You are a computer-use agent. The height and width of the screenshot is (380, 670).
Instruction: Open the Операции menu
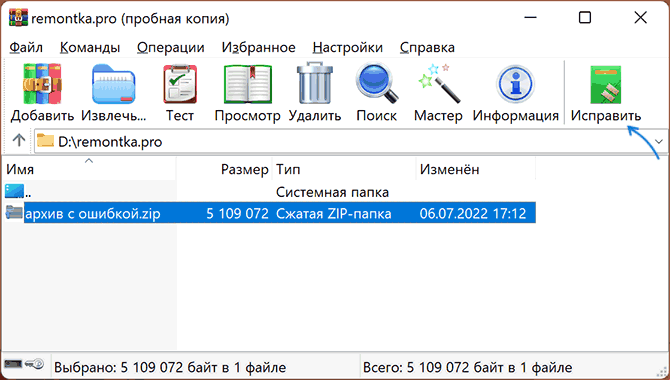(x=170, y=47)
